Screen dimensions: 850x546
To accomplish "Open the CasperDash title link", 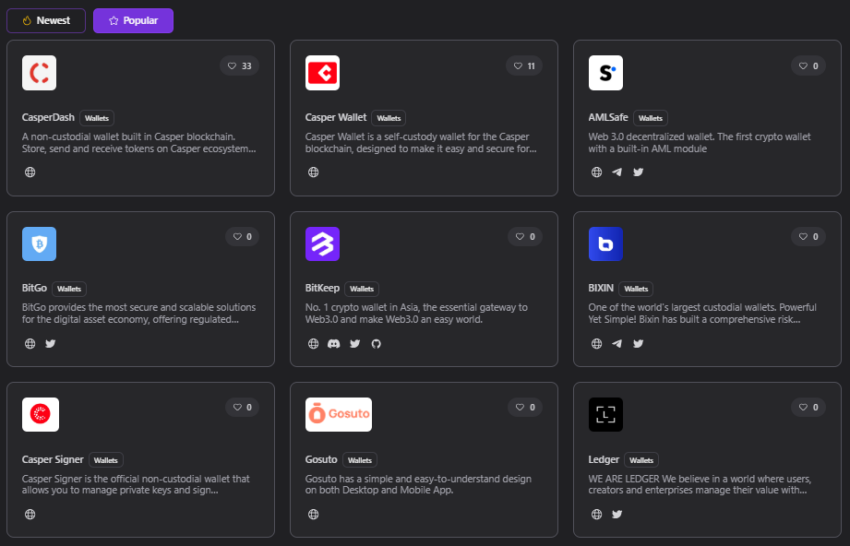I will click(x=48, y=118).
